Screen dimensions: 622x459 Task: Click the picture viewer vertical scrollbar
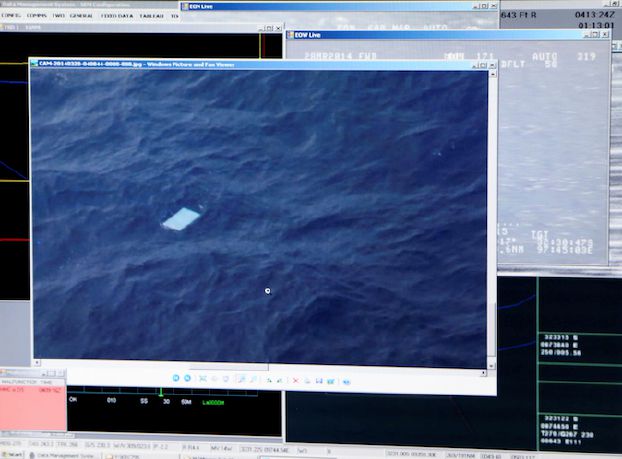click(x=491, y=200)
